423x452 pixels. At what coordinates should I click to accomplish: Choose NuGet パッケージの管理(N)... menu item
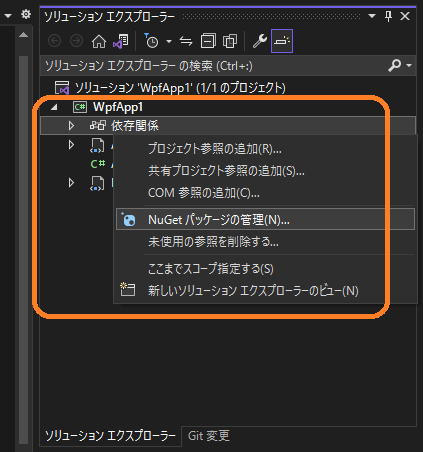pos(265,219)
